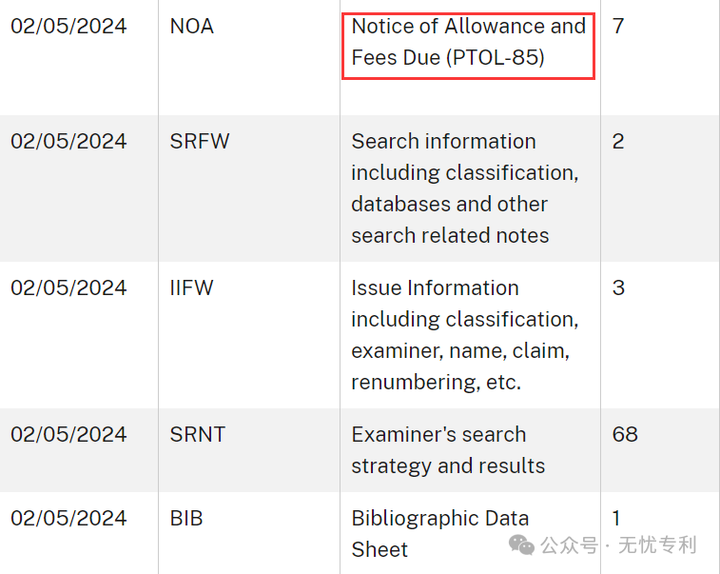Viewport: 720px width, 574px height.
Task: Click the date 02/05/2024 in the BIB row
Action: 68,518
